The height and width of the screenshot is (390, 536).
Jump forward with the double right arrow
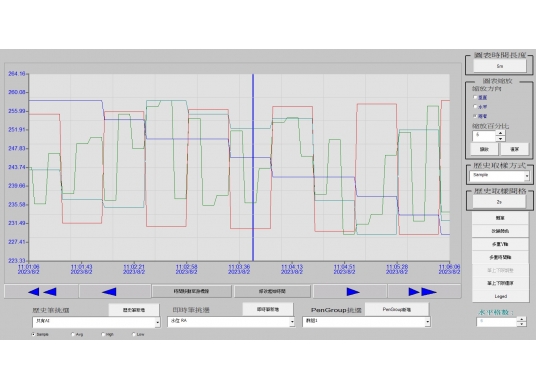pos(424,292)
